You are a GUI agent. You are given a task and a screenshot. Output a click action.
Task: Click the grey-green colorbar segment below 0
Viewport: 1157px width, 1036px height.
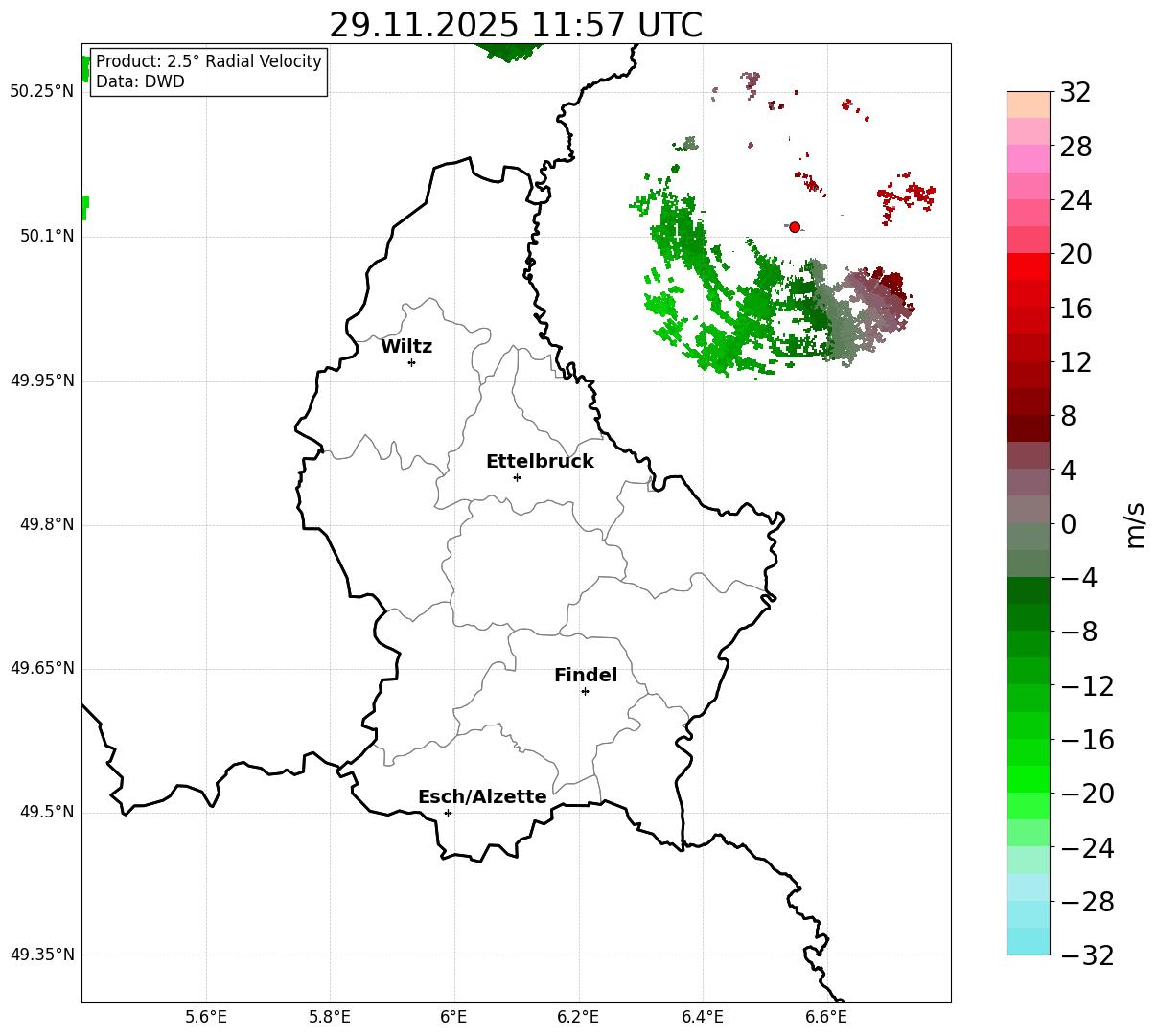click(x=1029, y=537)
